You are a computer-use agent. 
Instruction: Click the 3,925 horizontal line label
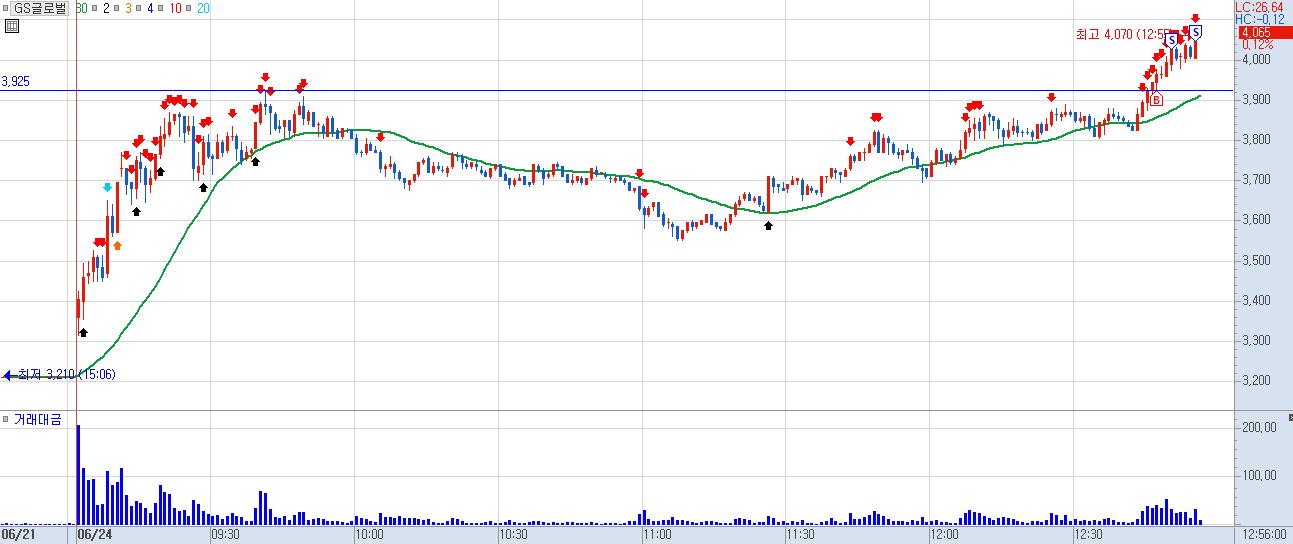pos(16,82)
